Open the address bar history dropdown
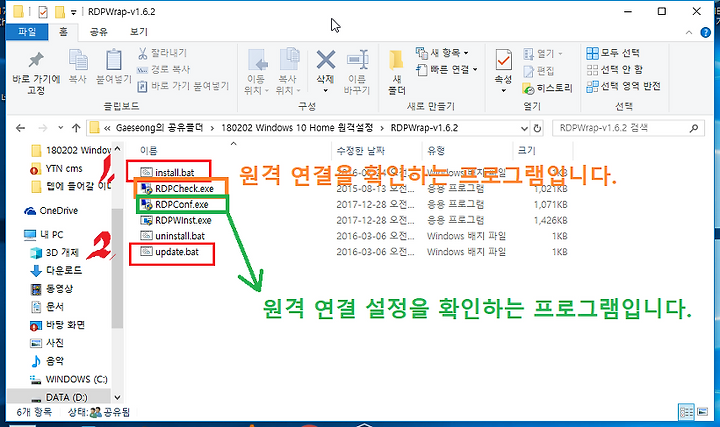720x427 pixels. [x=524, y=129]
